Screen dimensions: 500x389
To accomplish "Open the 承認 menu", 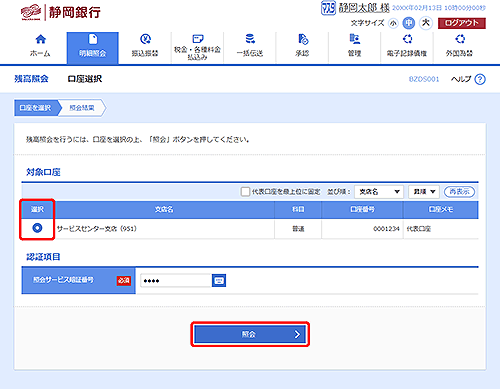I will point(302,47).
